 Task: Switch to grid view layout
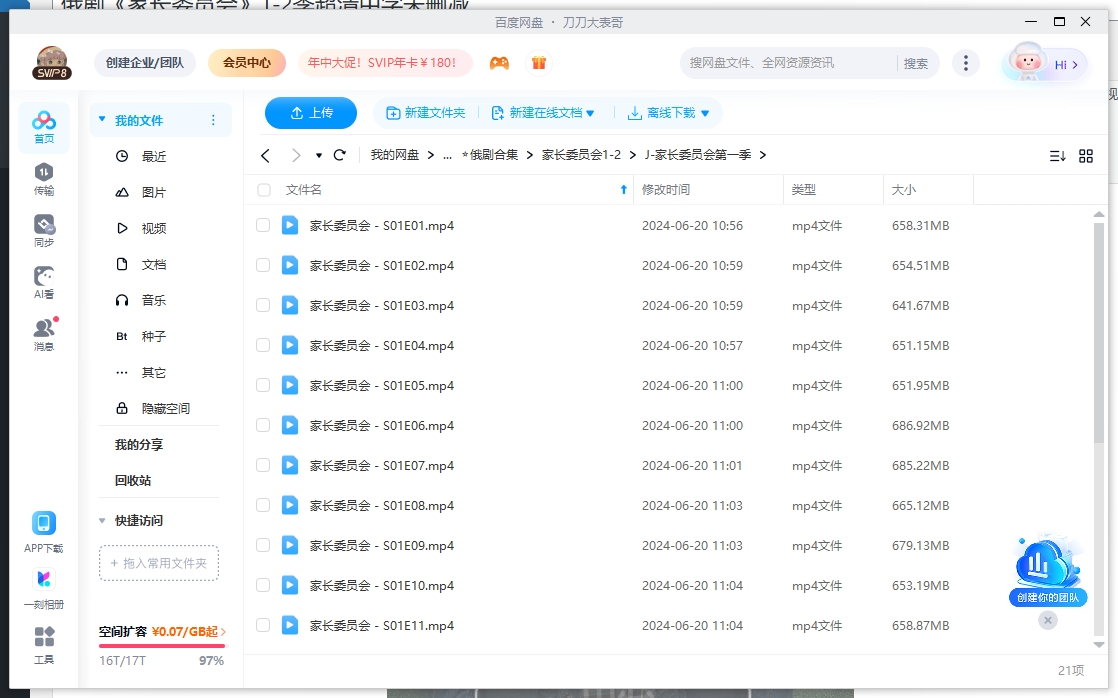(x=1086, y=156)
